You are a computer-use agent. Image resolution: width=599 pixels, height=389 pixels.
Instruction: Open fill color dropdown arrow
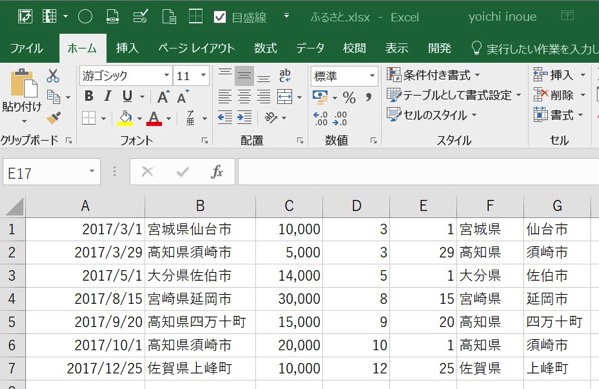(x=139, y=118)
